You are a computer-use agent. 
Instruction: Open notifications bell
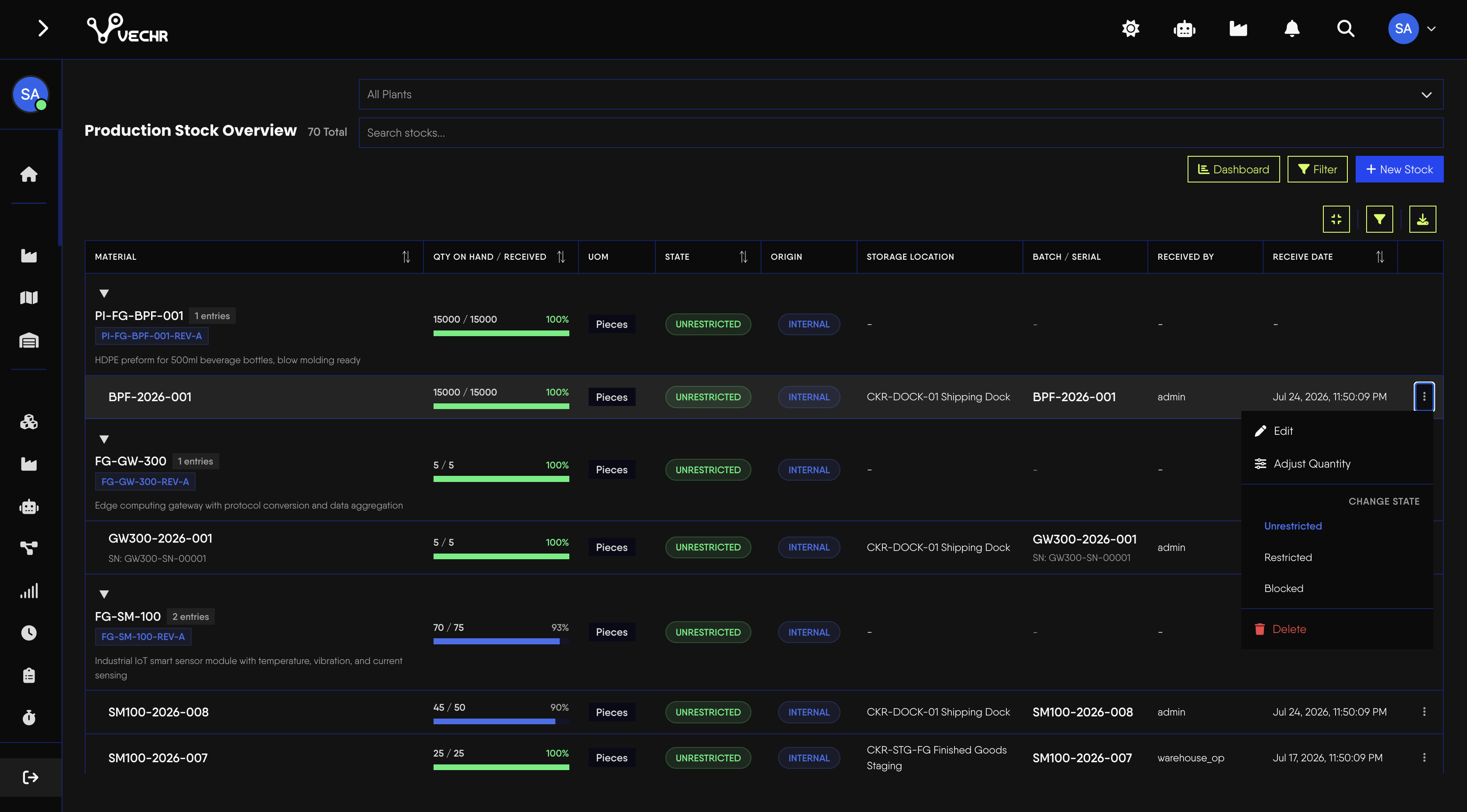(1291, 28)
